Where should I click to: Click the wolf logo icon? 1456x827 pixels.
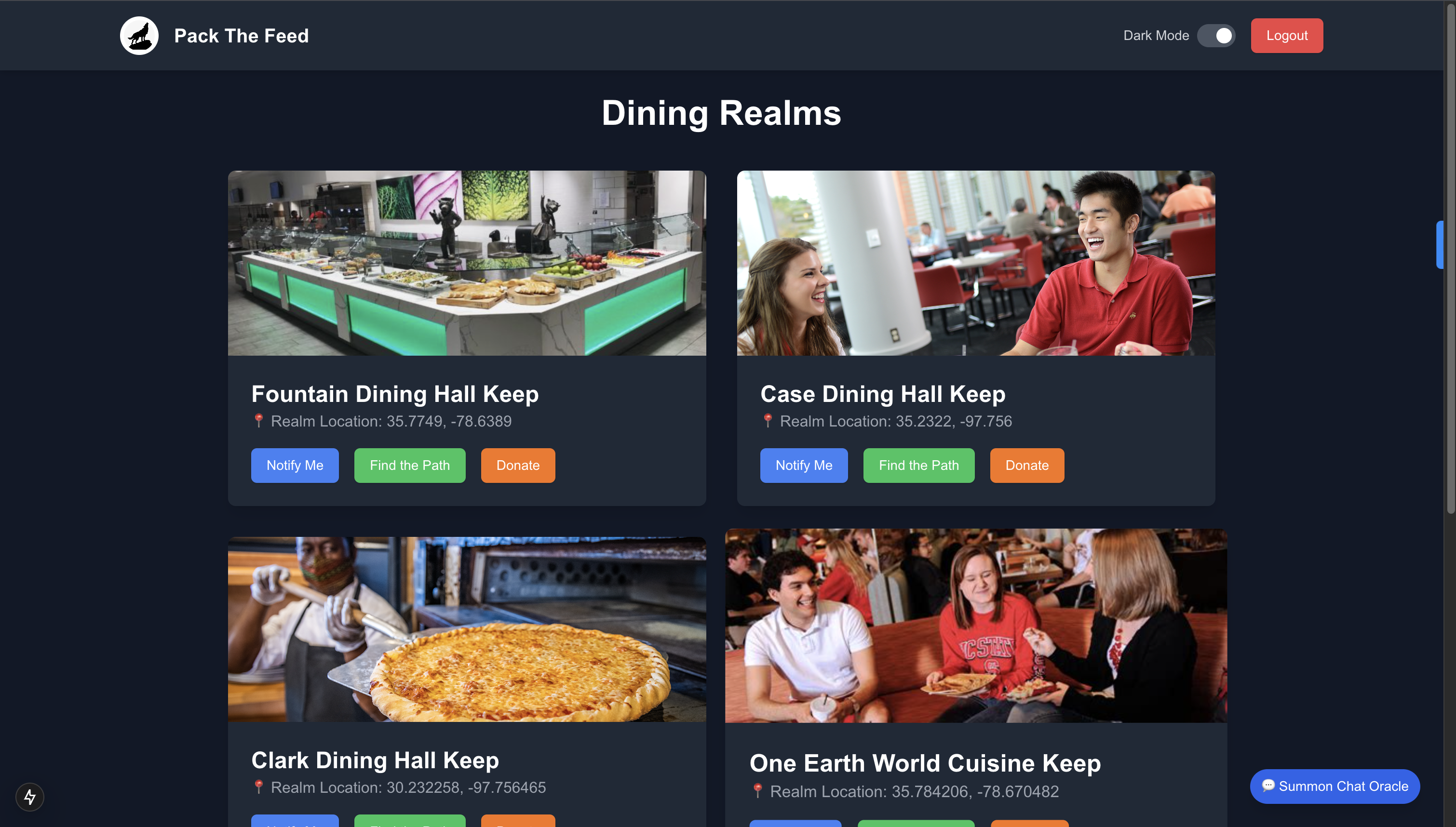tap(139, 36)
